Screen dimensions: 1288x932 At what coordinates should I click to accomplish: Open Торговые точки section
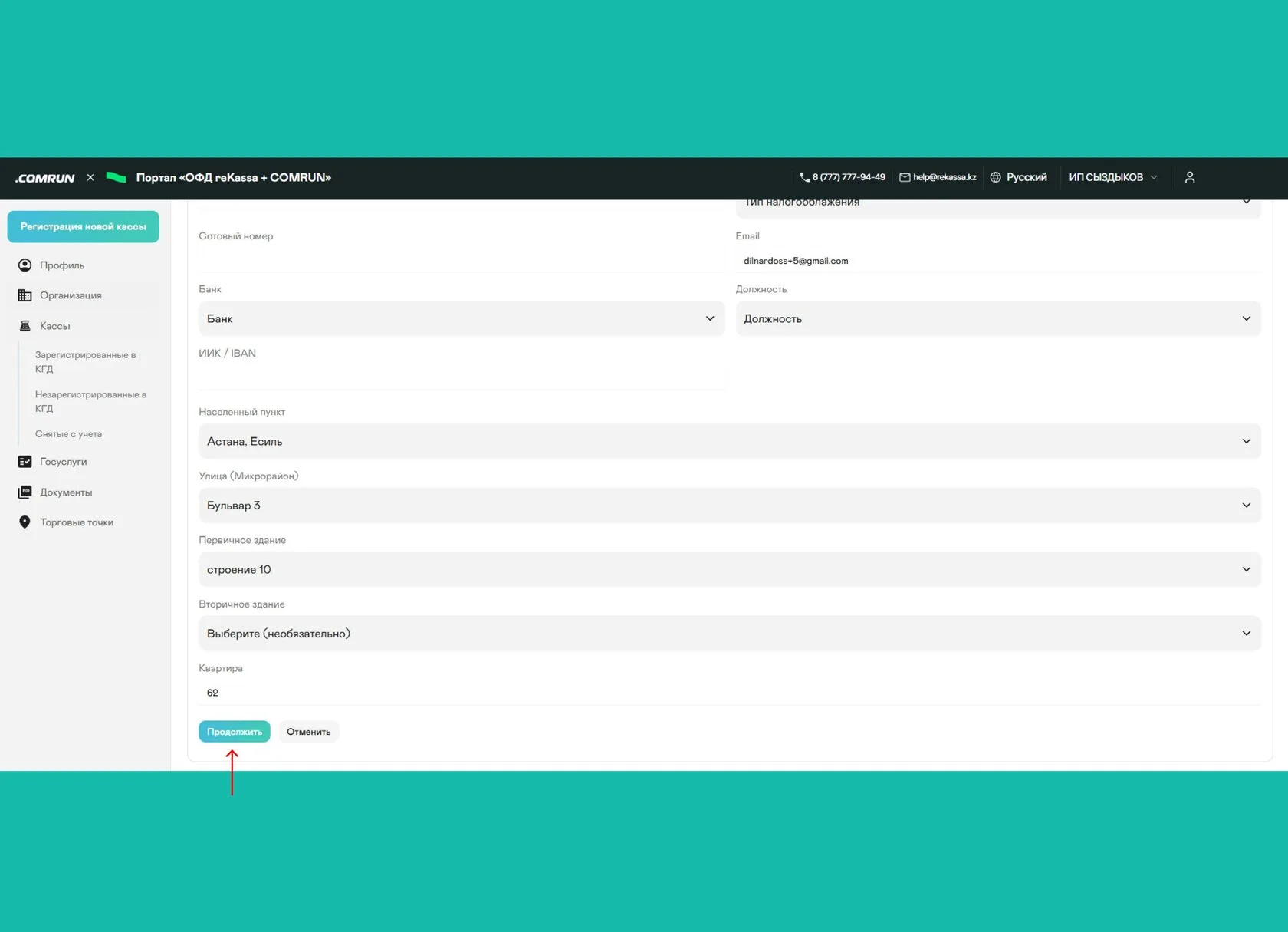coord(77,522)
